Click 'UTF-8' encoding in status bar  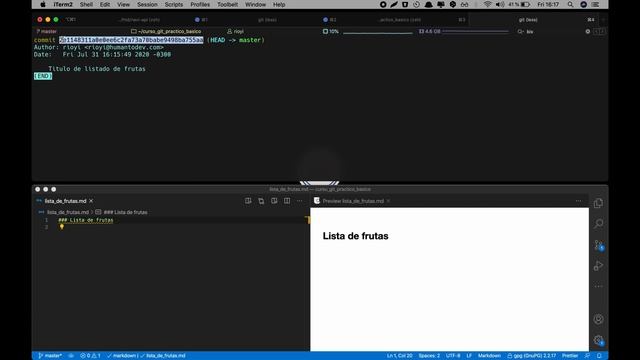[453, 356]
